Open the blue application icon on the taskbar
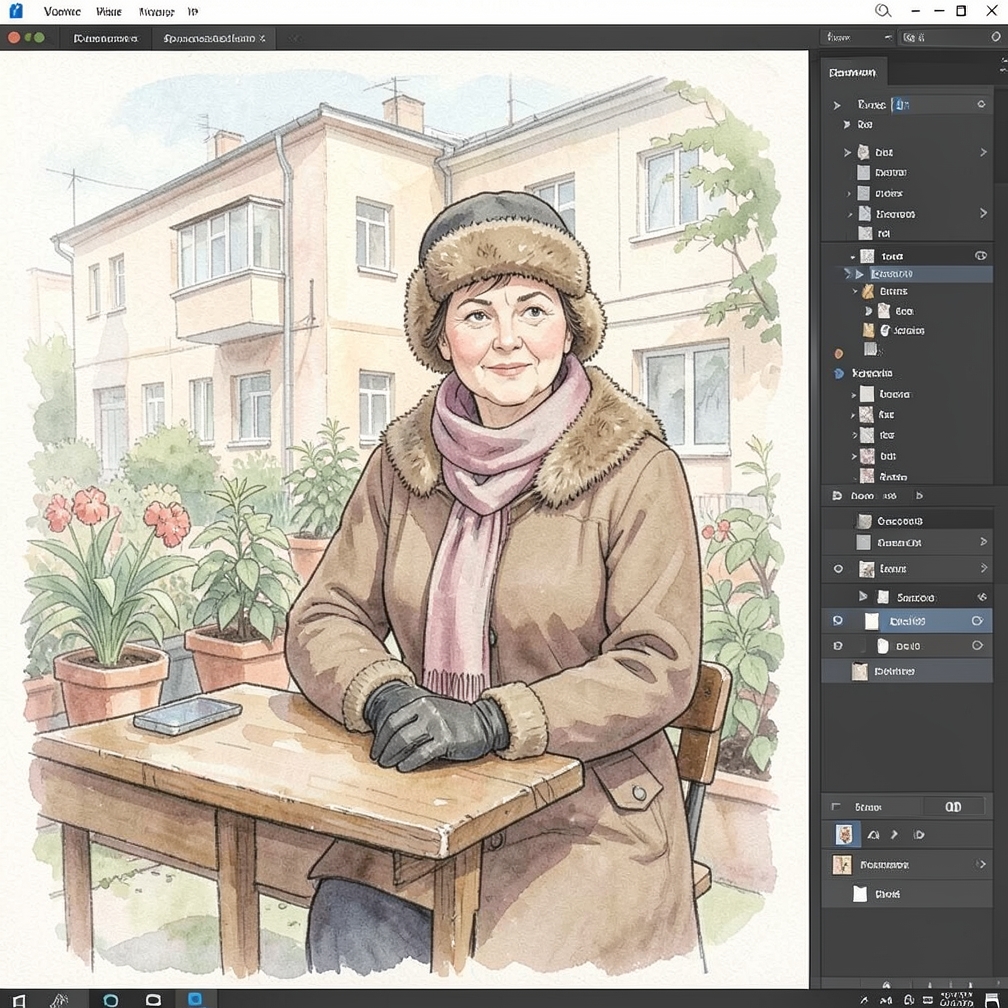The width and height of the screenshot is (1008, 1008). (195, 999)
